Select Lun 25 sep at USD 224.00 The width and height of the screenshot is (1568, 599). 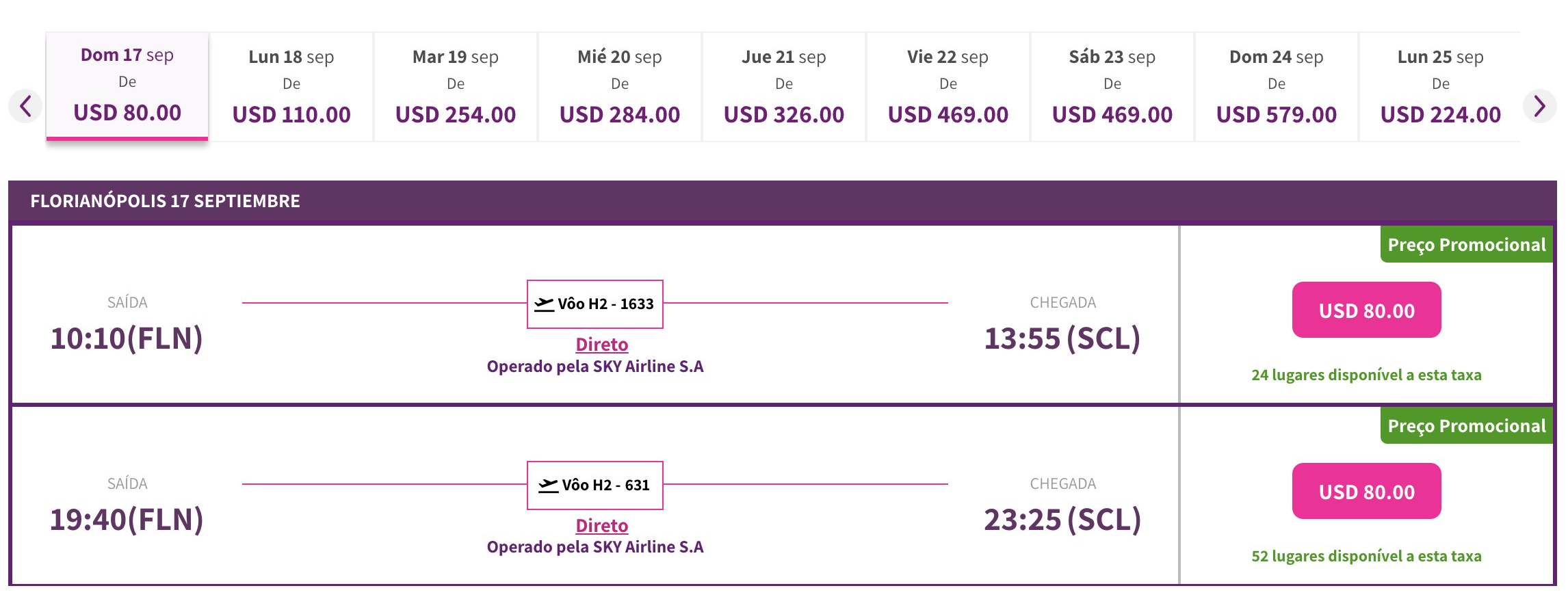1440,87
